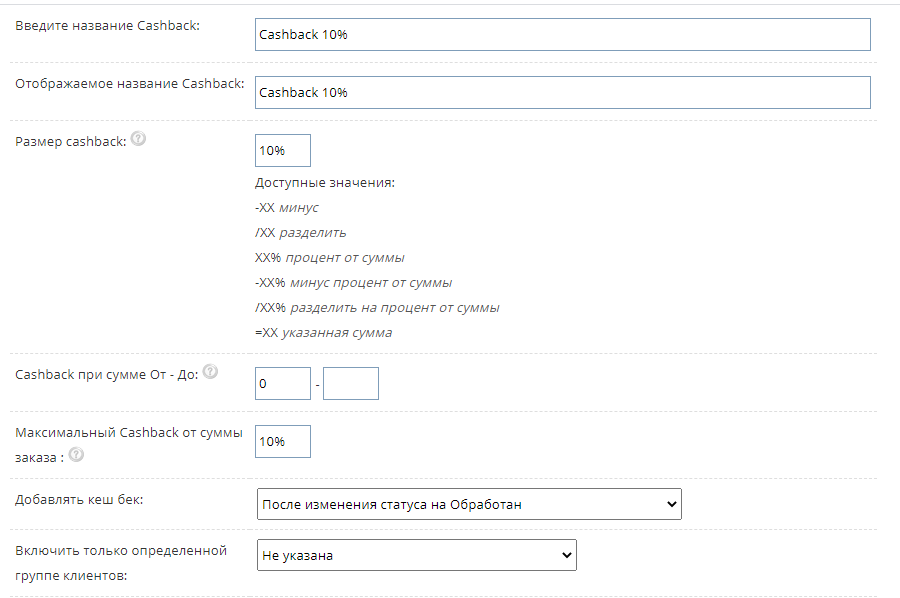The image size is (900, 598).
Task: Click the '-XX минус' hint line
Action: (x=287, y=208)
